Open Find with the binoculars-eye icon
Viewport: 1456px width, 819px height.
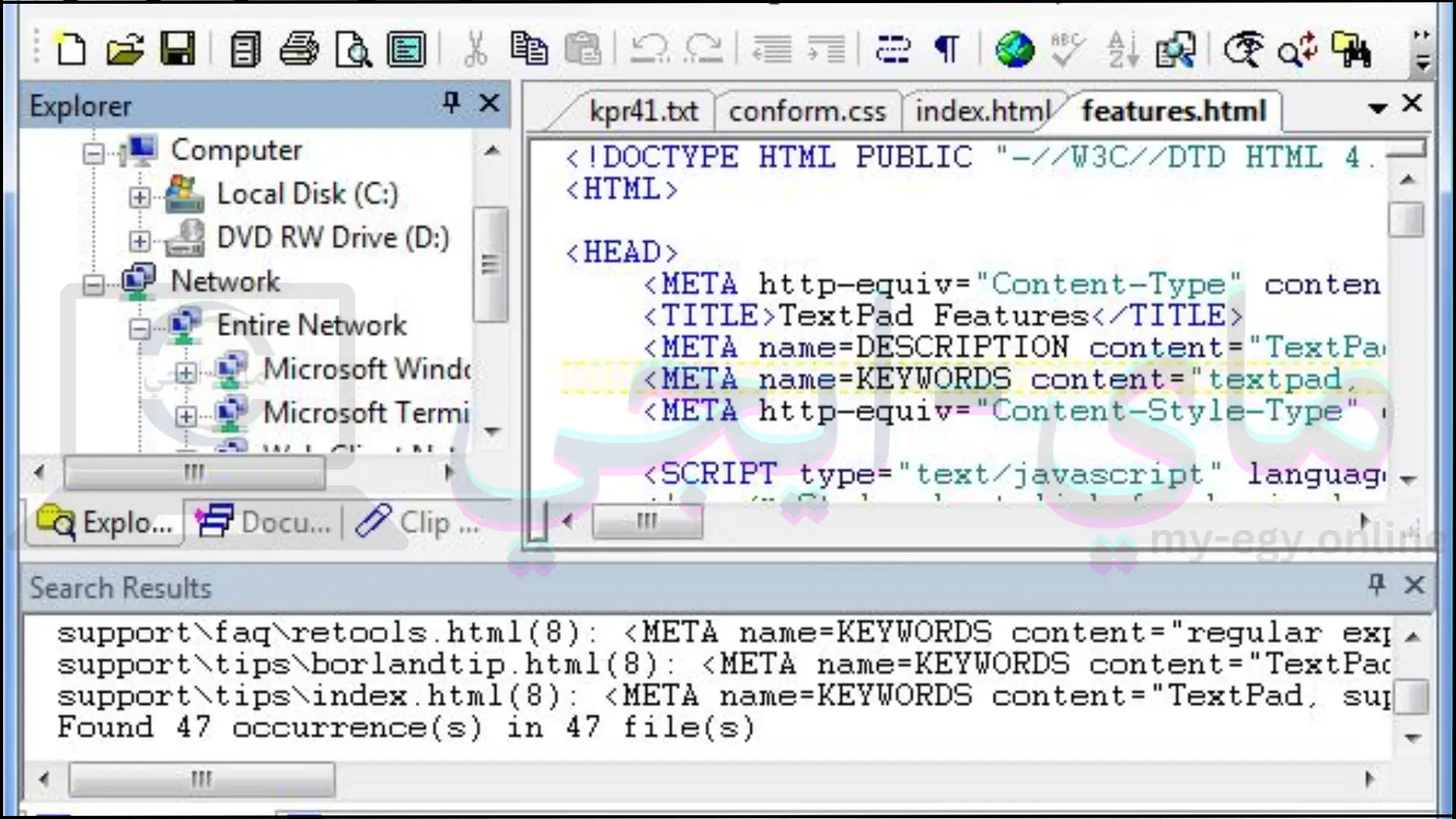click(x=1244, y=50)
